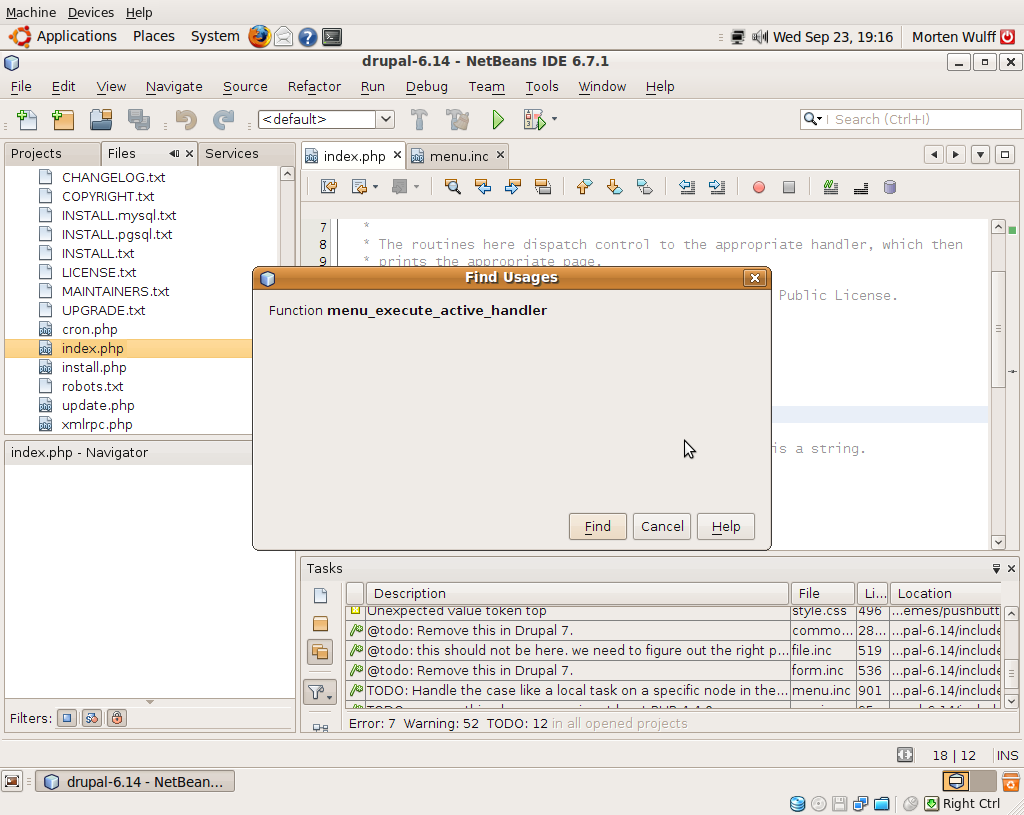Click drupal-6.14 NetBeans taskbar button
1024x815 pixels.
click(135, 782)
